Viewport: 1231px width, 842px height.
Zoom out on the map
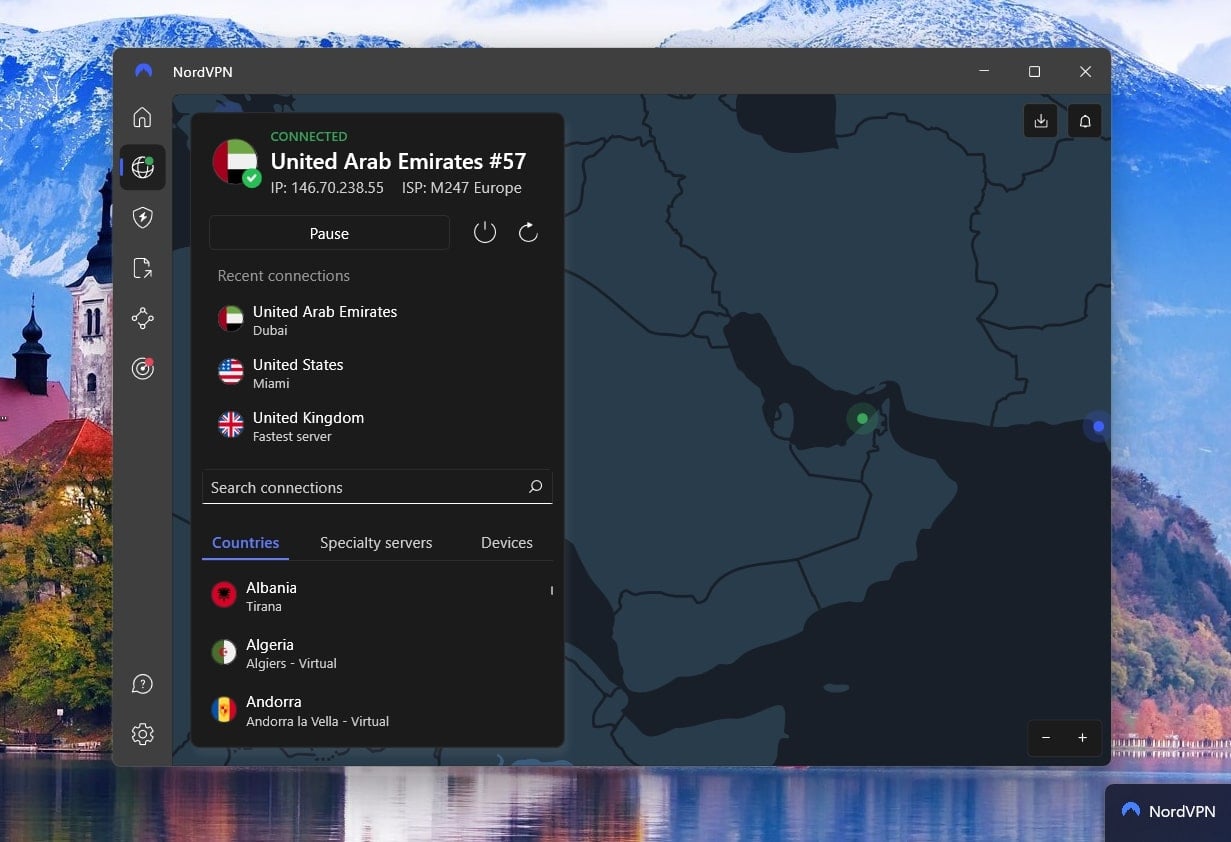click(x=1046, y=738)
